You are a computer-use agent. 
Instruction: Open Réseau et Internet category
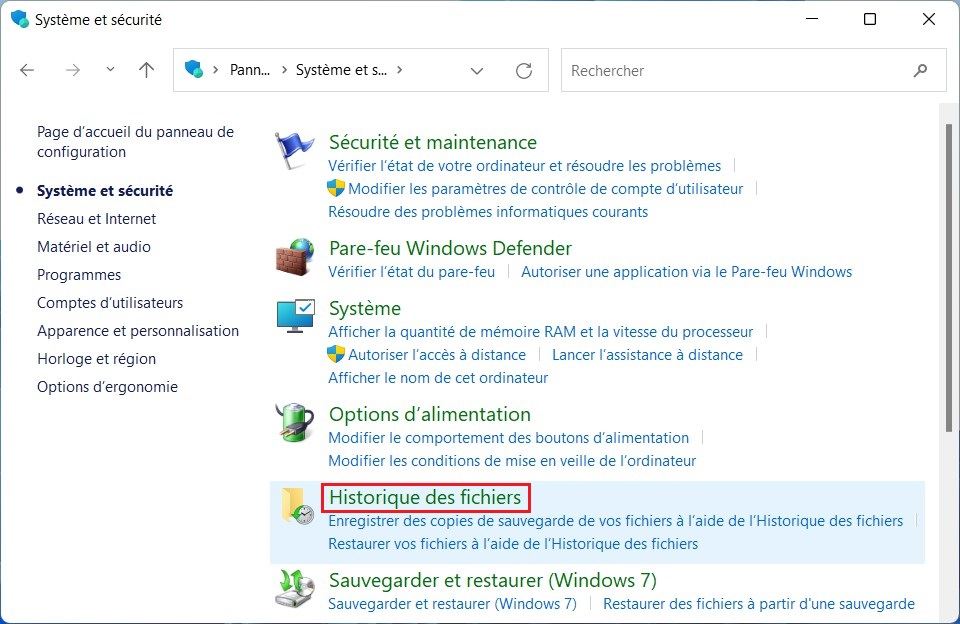(x=96, y=219)
